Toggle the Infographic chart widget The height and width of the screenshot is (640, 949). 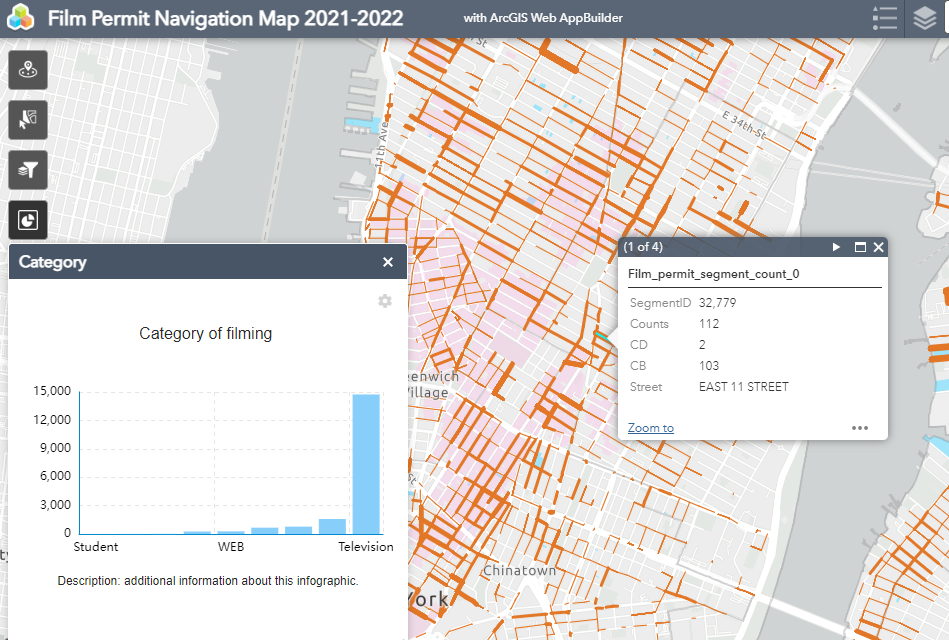(28, 220)
